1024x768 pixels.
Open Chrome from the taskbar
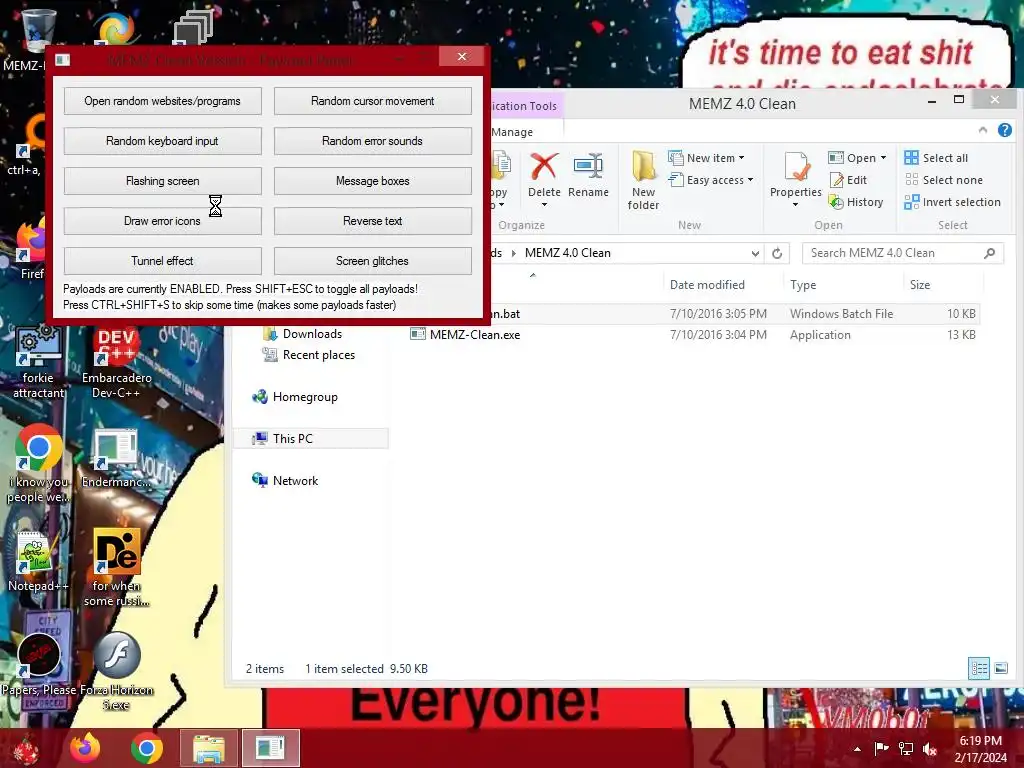pyautogui.click(x=147, y=748)
